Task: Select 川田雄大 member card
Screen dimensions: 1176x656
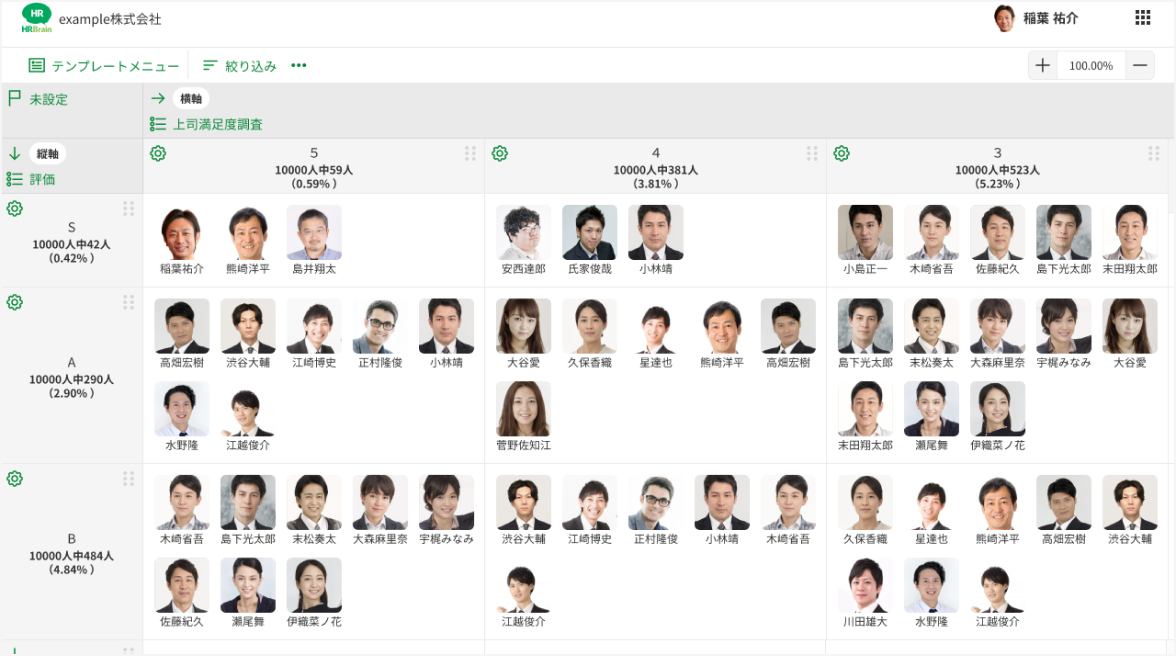Action: click(x=866, y=592)
